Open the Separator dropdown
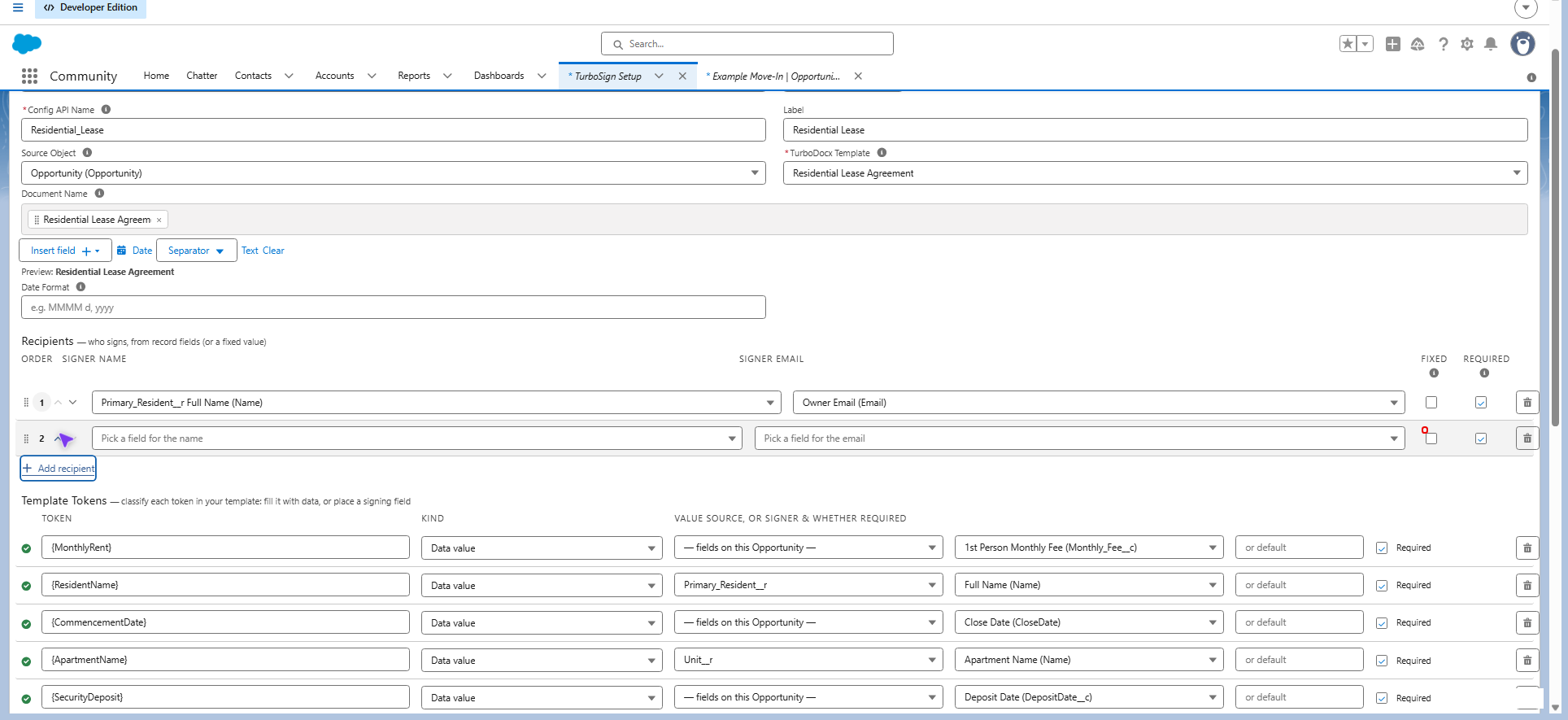1568x720 pixels. click(x=196, y=251)
